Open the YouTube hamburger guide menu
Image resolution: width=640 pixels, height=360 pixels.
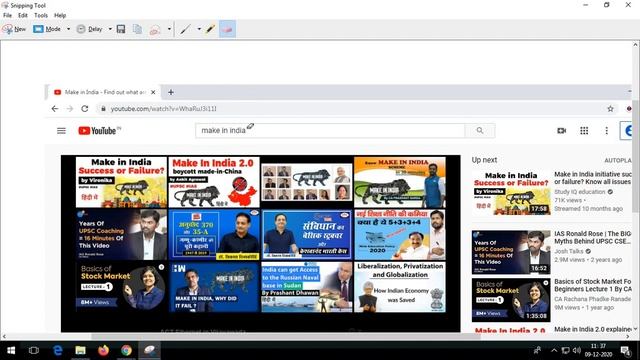pos(61,131)
